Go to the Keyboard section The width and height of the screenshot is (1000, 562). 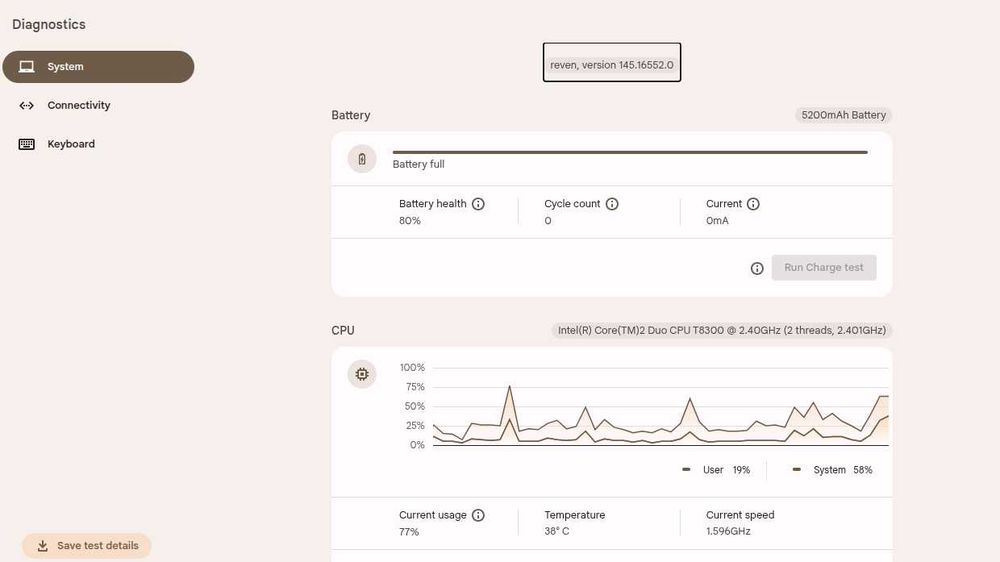71,144
